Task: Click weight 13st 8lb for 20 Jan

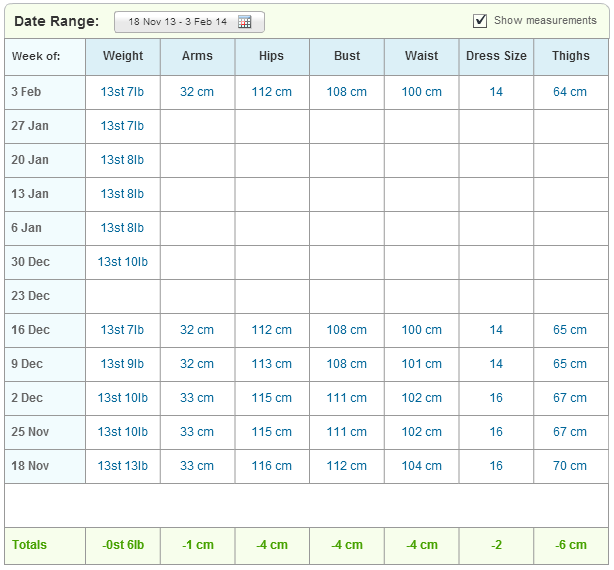Action: click(x=122, y=160)
